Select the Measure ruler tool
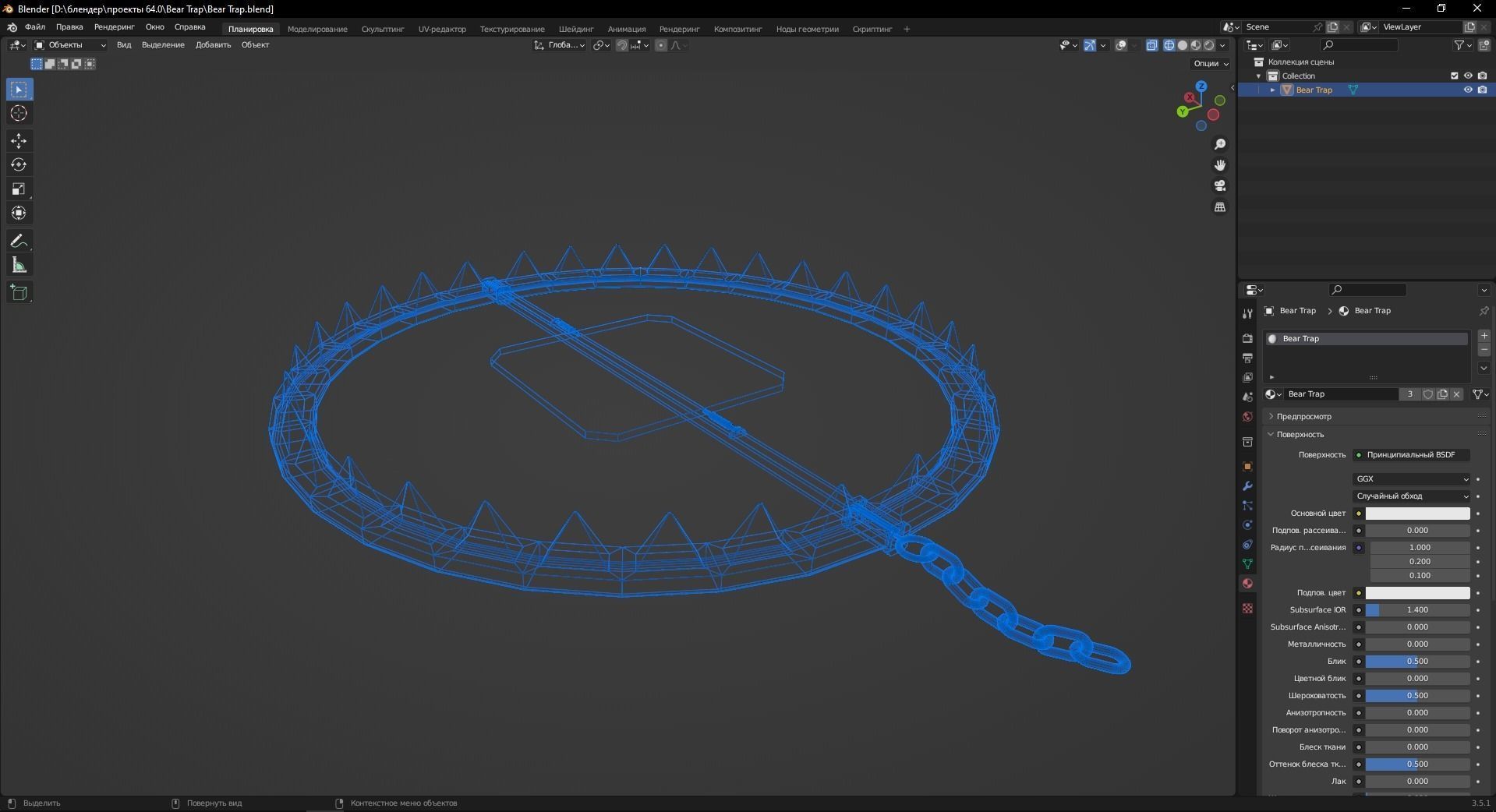The image size is (1496, 812). (x=19, y=266)
